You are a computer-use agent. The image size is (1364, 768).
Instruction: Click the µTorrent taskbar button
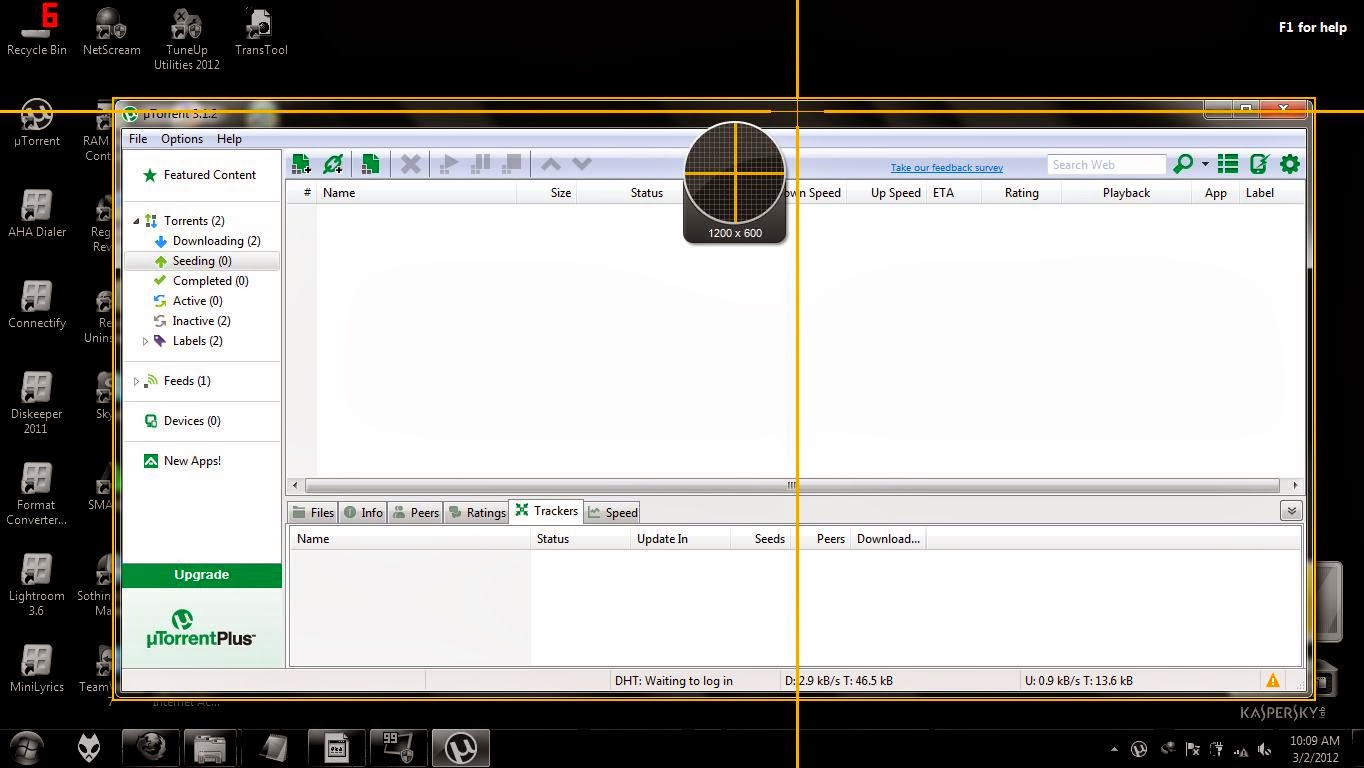pos(461,747)
